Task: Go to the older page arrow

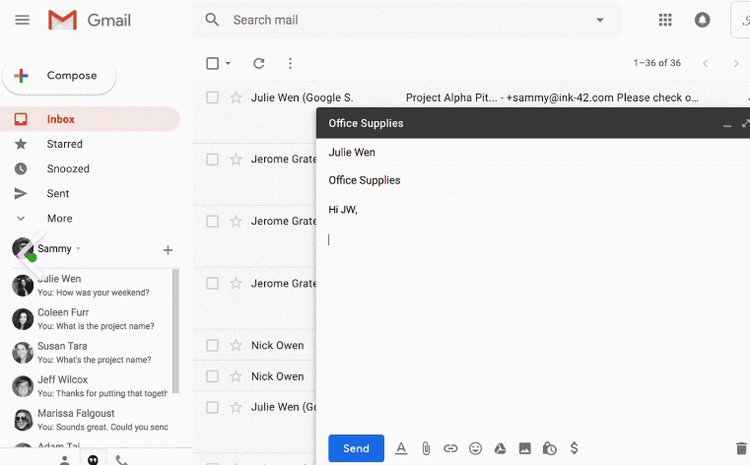Action: point(736,63)
